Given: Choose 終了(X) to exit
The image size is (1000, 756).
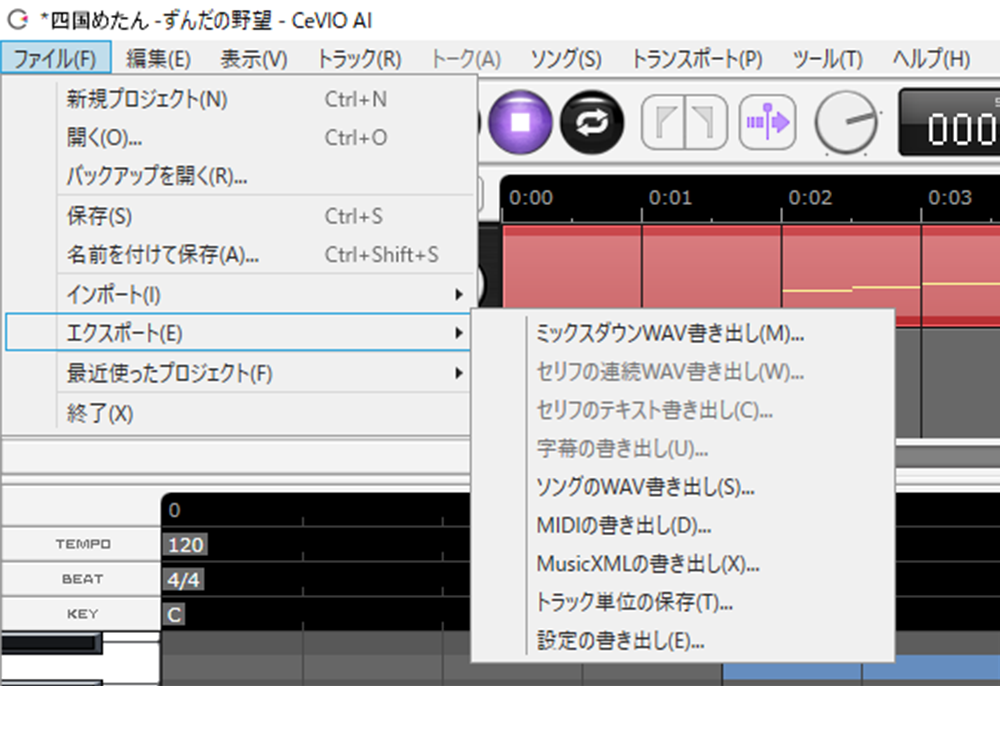Looking at the screenshot, I should pos(240,413).
